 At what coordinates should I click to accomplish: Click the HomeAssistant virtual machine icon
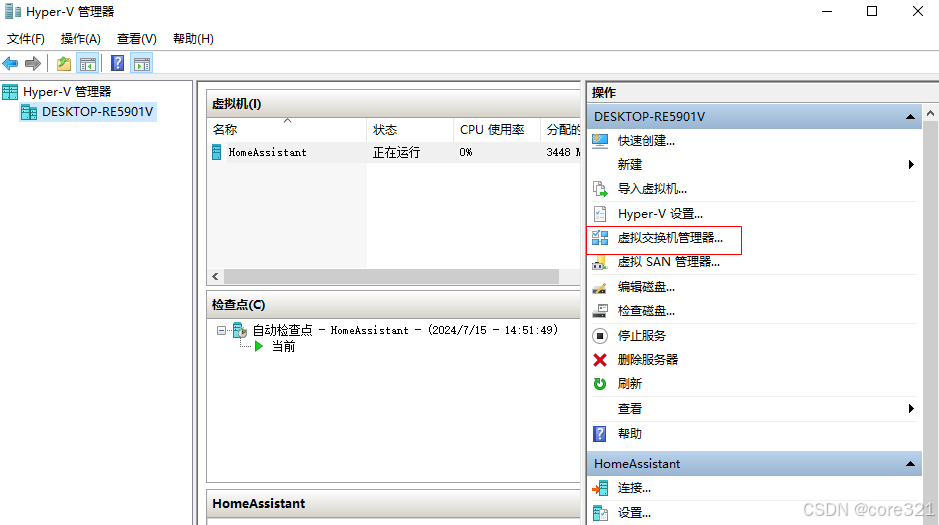(217, 152)
